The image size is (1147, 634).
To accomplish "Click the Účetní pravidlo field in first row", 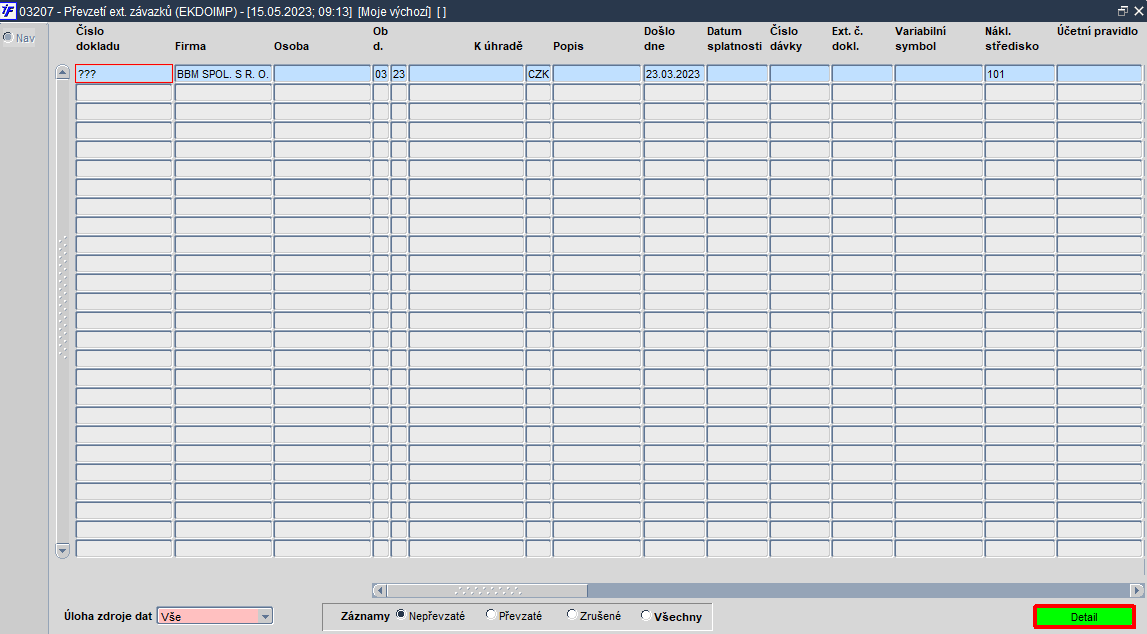I will click(x=1099, y=74).
